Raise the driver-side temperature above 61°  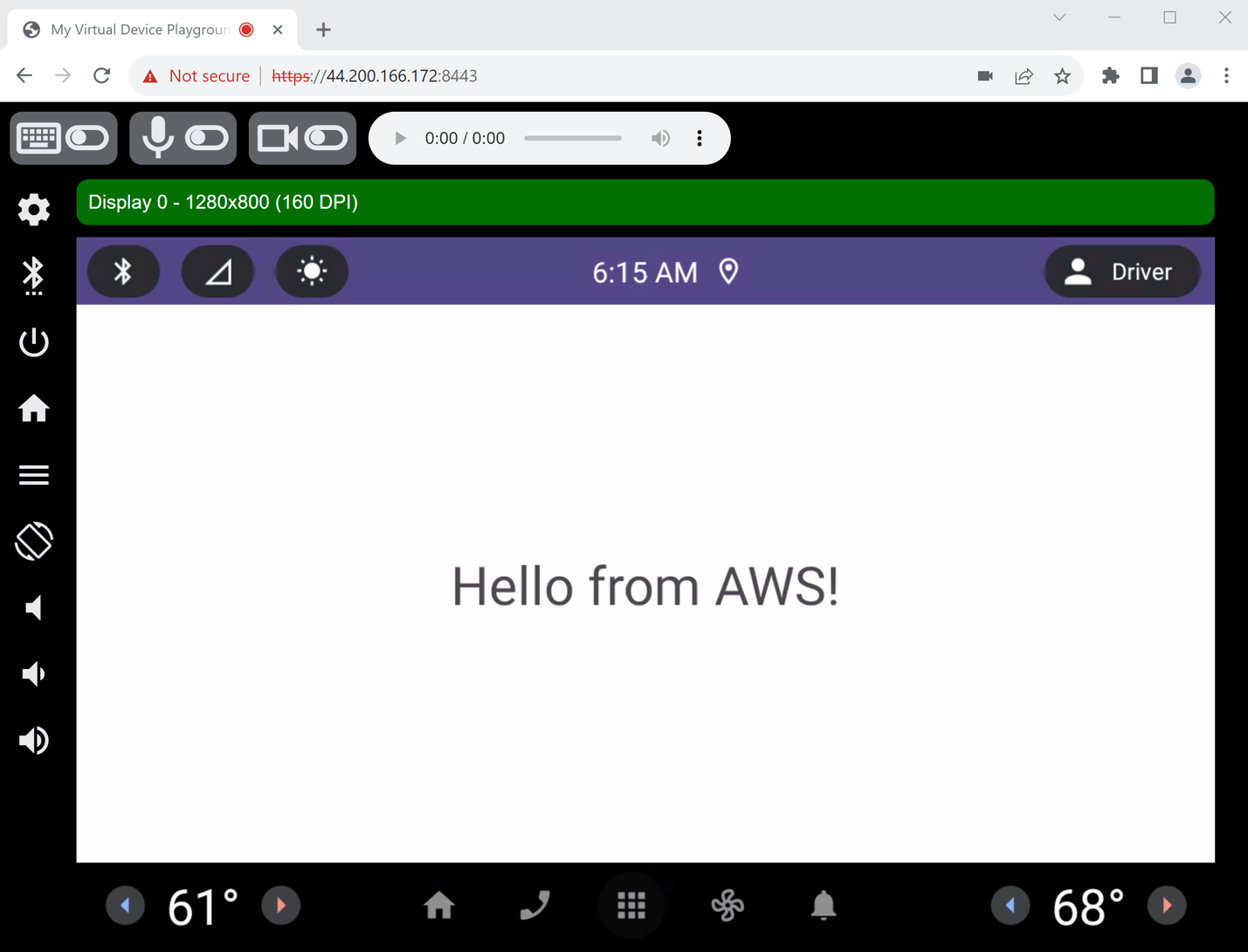coord(280,906)
